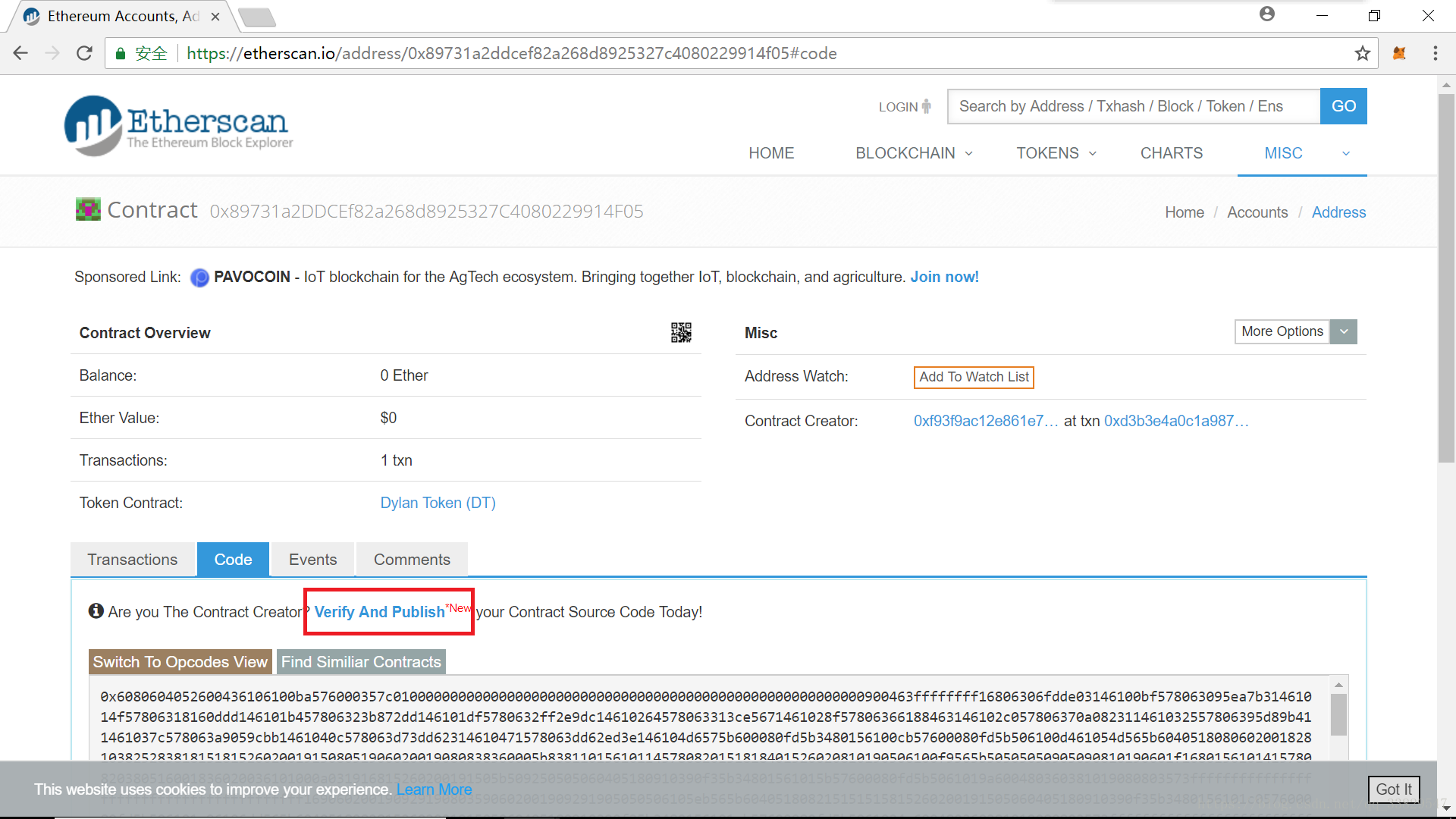Click Accounts breadcrumb link

pyautogui.click(x=1257, y=212)
